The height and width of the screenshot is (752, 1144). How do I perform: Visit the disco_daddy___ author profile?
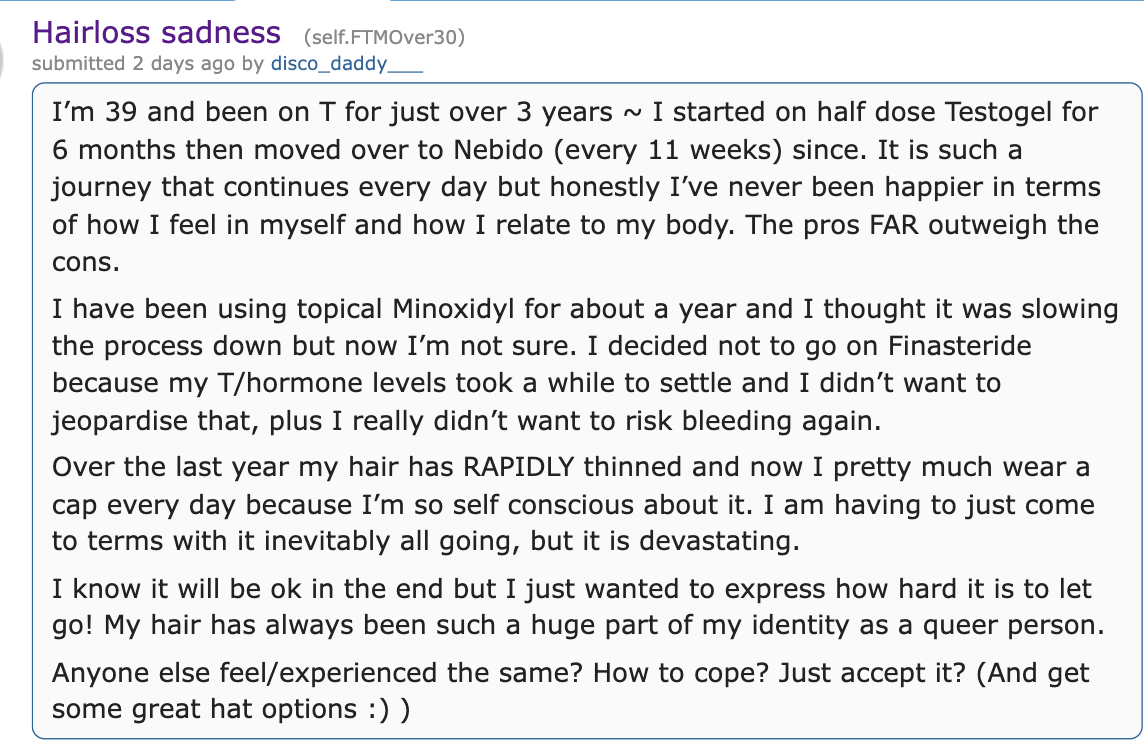[347, 63]
